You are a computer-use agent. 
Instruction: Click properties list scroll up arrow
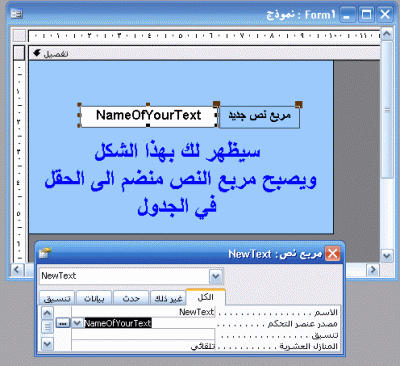47,313
